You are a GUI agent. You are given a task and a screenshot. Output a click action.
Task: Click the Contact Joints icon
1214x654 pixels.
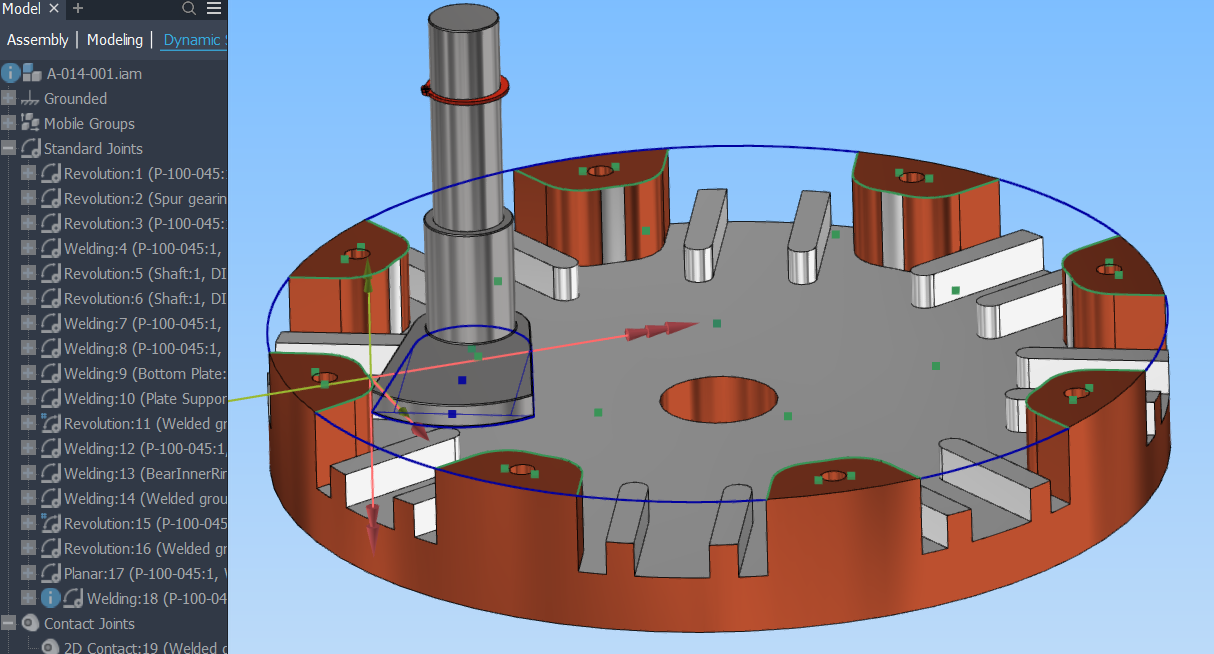[x=30, y=623]
